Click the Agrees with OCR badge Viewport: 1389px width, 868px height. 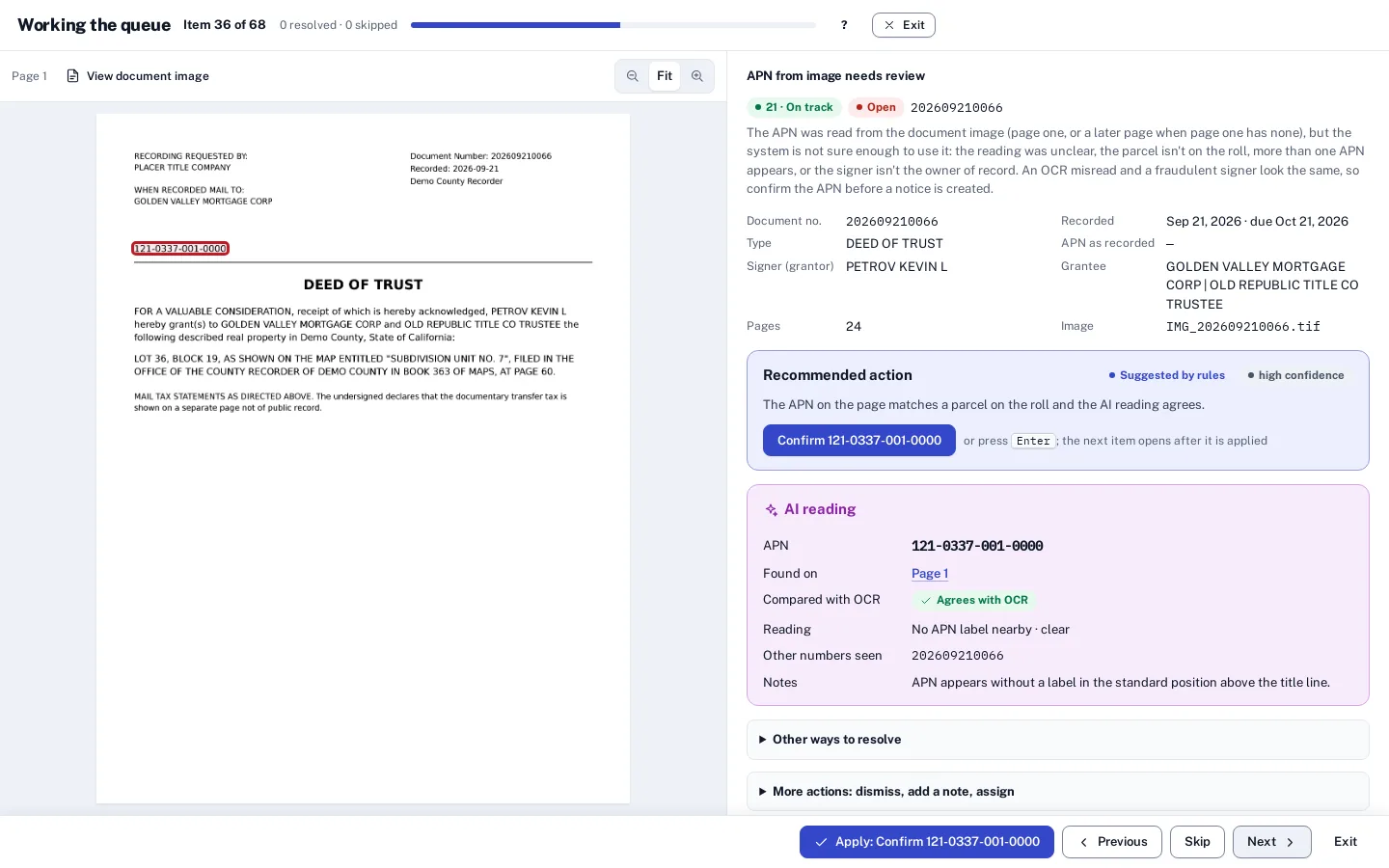974,600
